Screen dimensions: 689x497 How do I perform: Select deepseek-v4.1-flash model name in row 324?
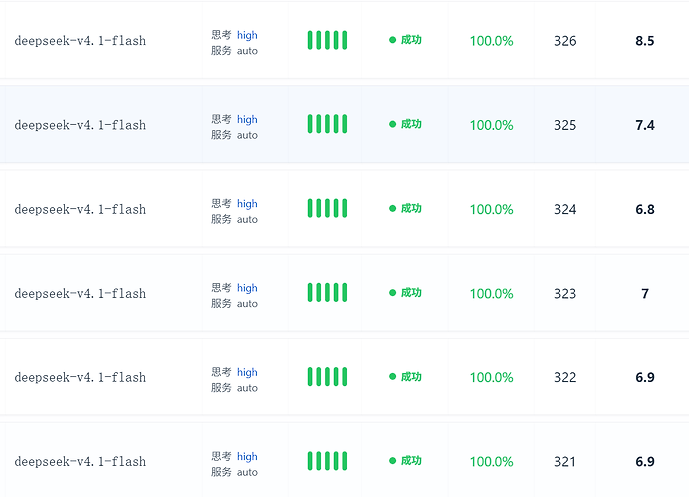coord(80,209)
